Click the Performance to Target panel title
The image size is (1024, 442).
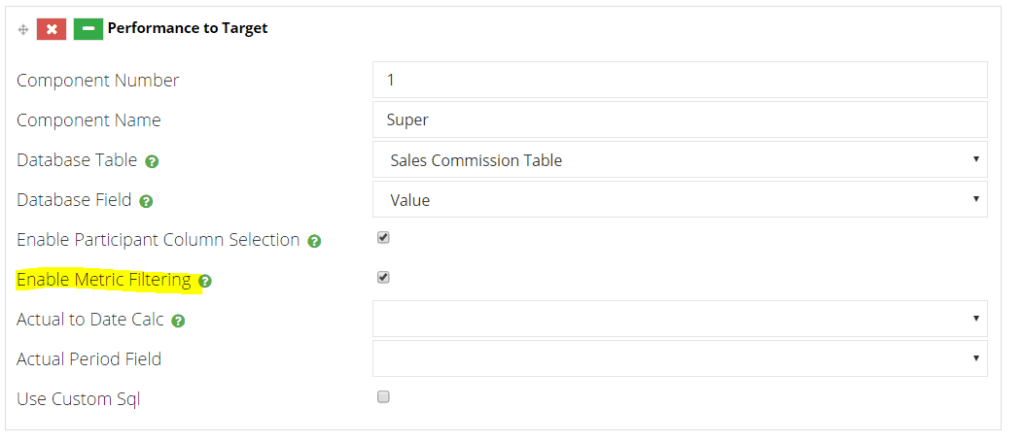point(187,29)
